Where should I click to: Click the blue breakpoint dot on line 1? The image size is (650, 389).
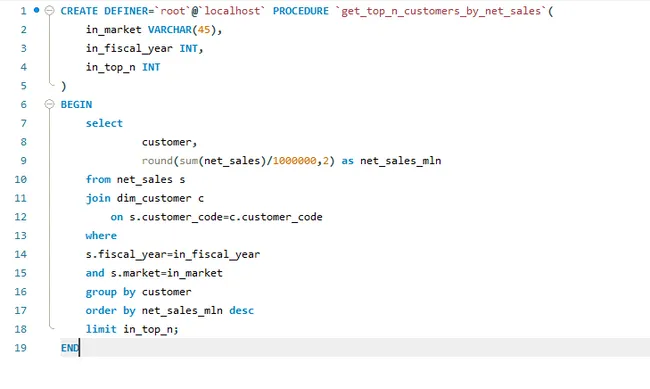tap(36, 10)
